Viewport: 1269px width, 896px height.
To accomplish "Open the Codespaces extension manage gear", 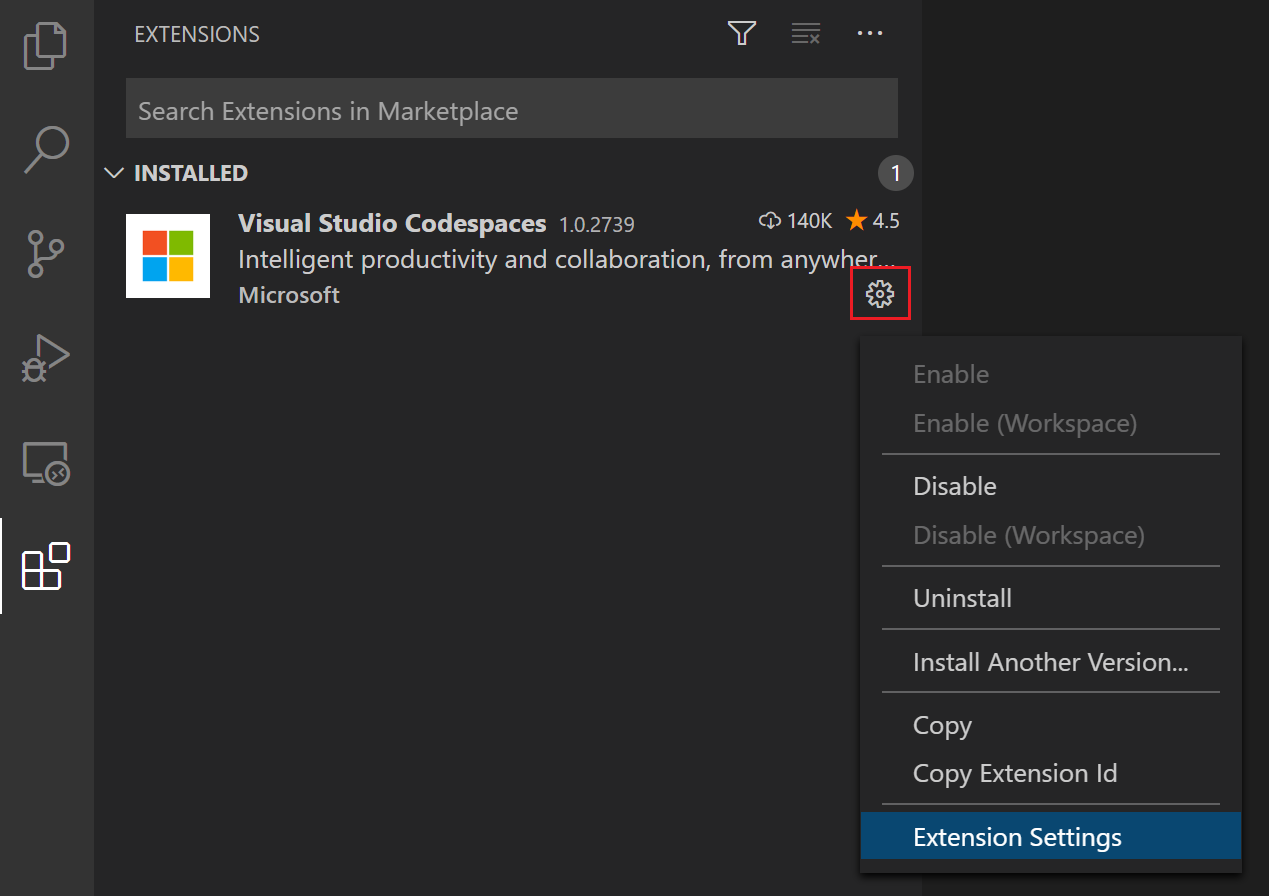I will click(880, 294).
